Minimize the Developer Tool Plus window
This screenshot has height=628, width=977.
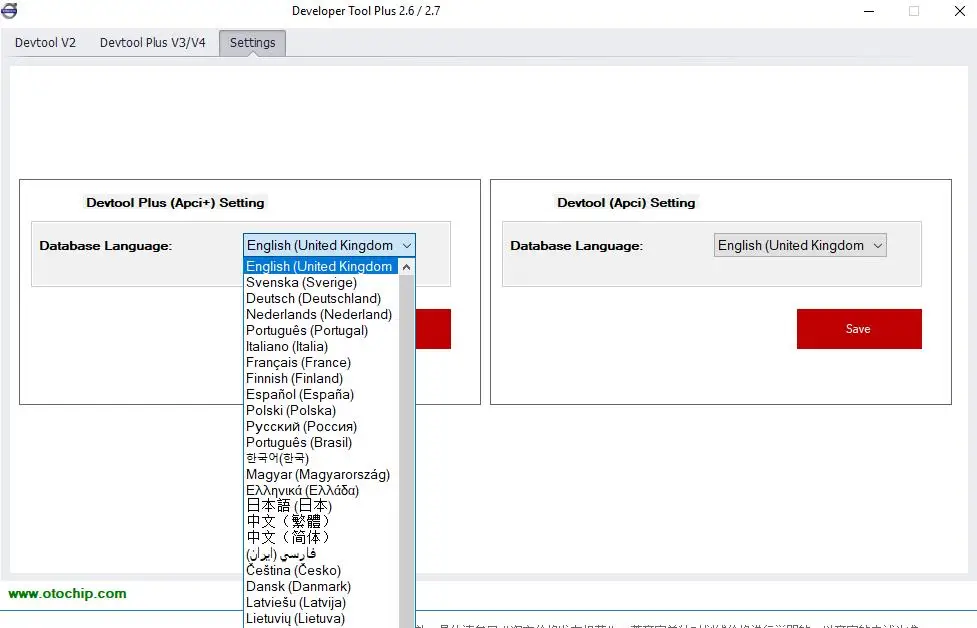pos(869,11)
